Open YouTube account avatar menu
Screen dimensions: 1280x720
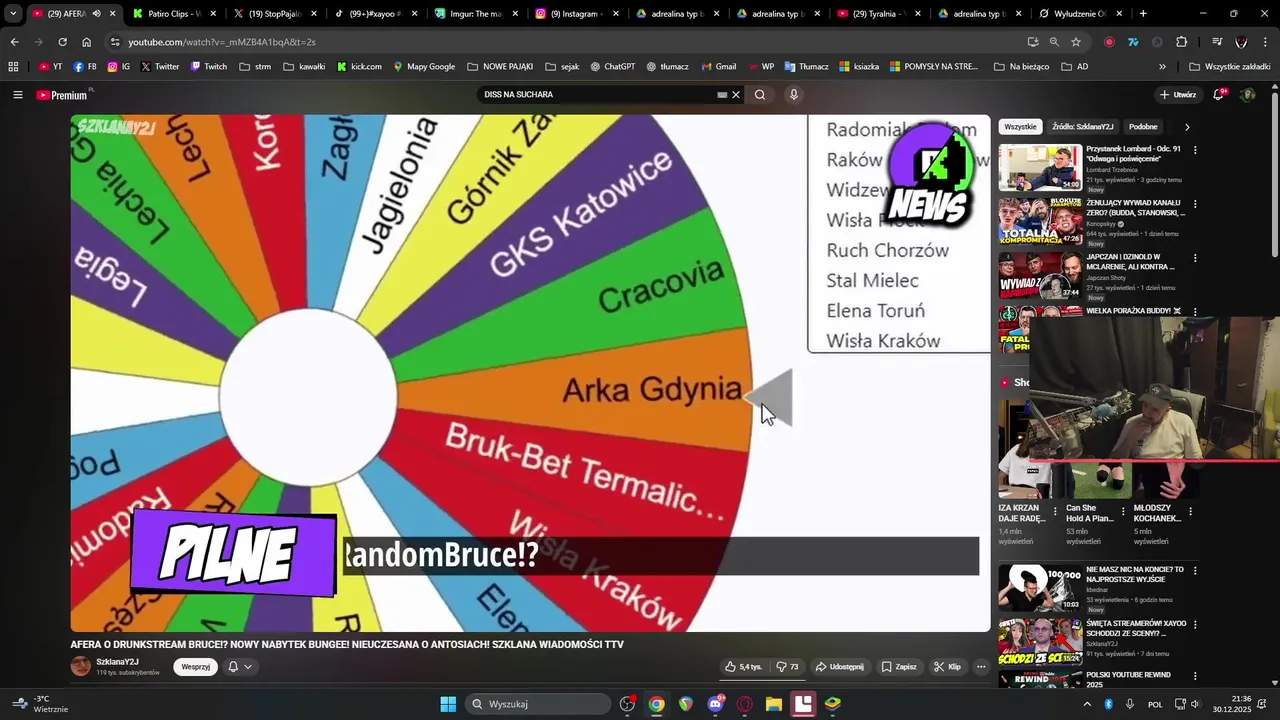(1247, 95)
